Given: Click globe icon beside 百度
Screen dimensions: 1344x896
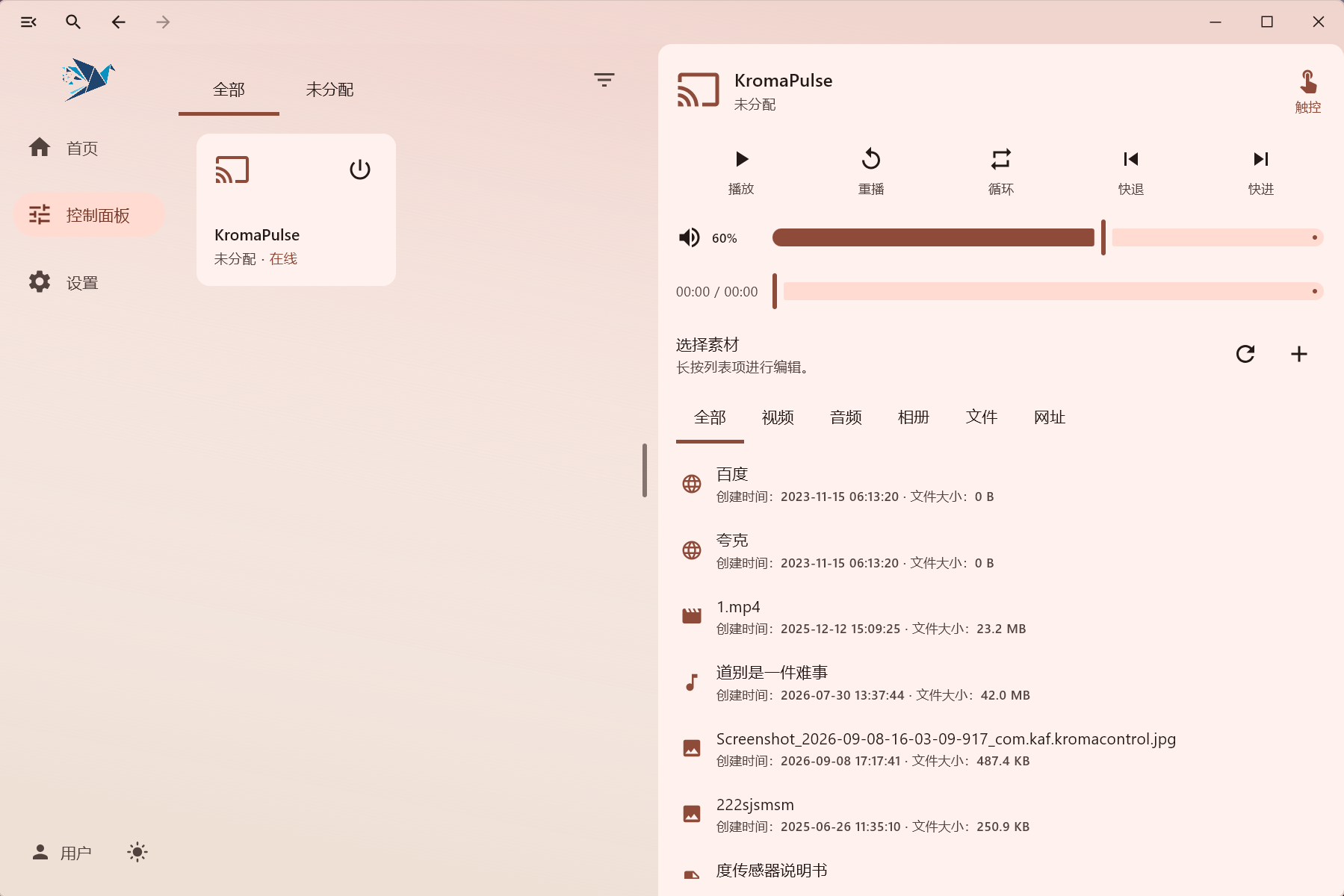Looking at the screenshot, I should 692,484.
